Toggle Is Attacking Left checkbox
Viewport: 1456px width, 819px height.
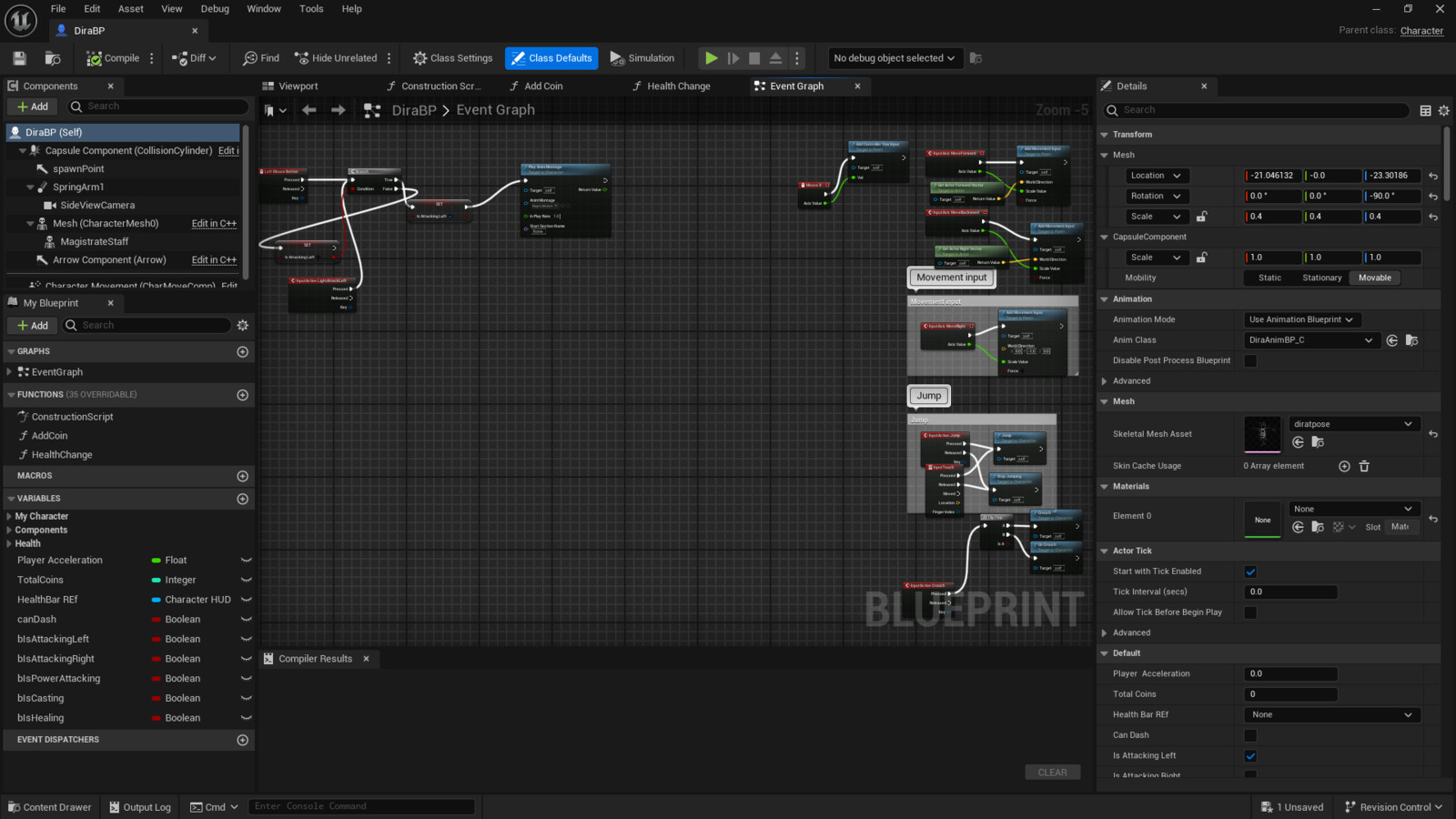coord(1250,756)
